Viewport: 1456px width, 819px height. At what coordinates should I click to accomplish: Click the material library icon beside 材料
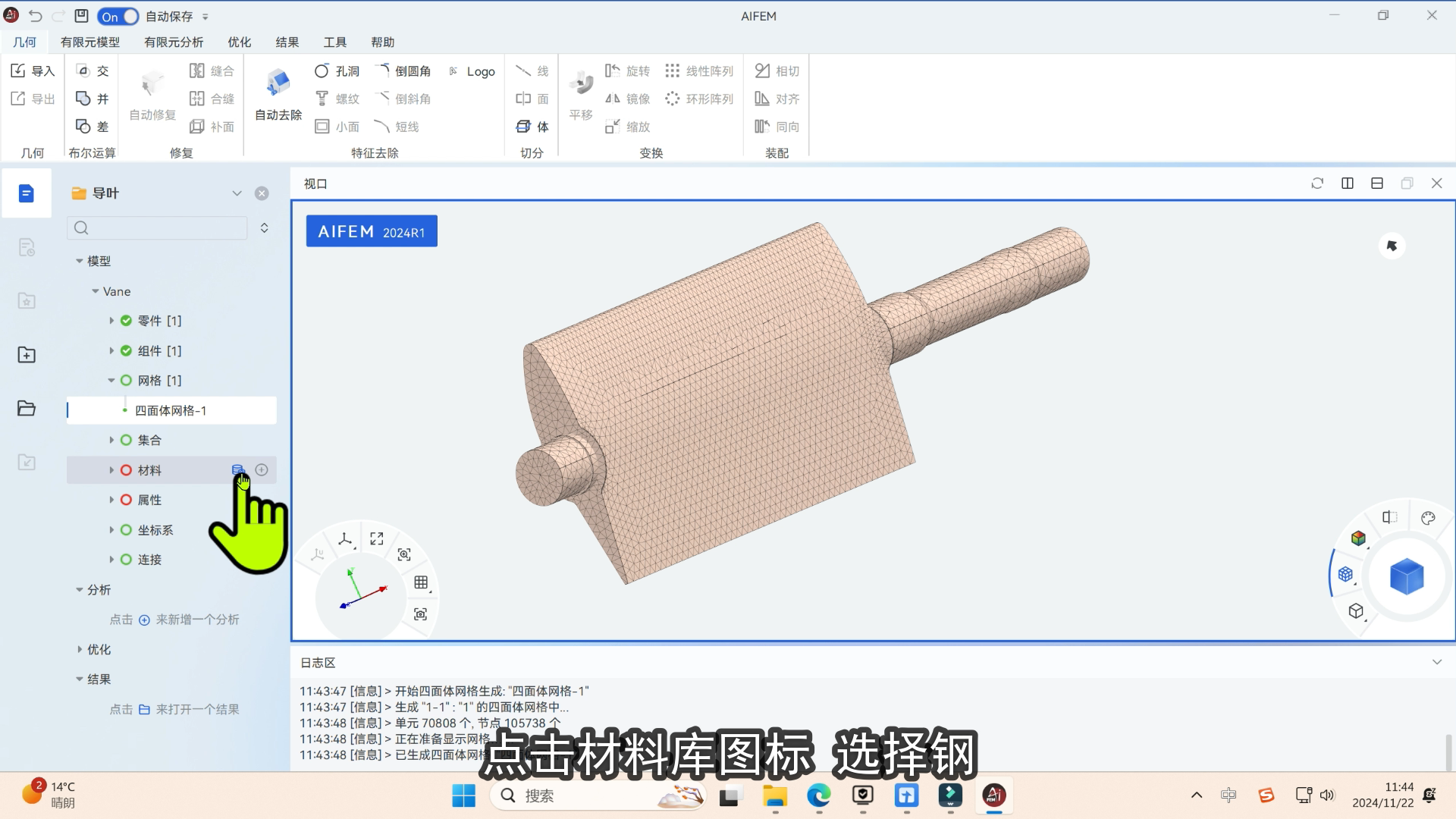tap(237, 470)
